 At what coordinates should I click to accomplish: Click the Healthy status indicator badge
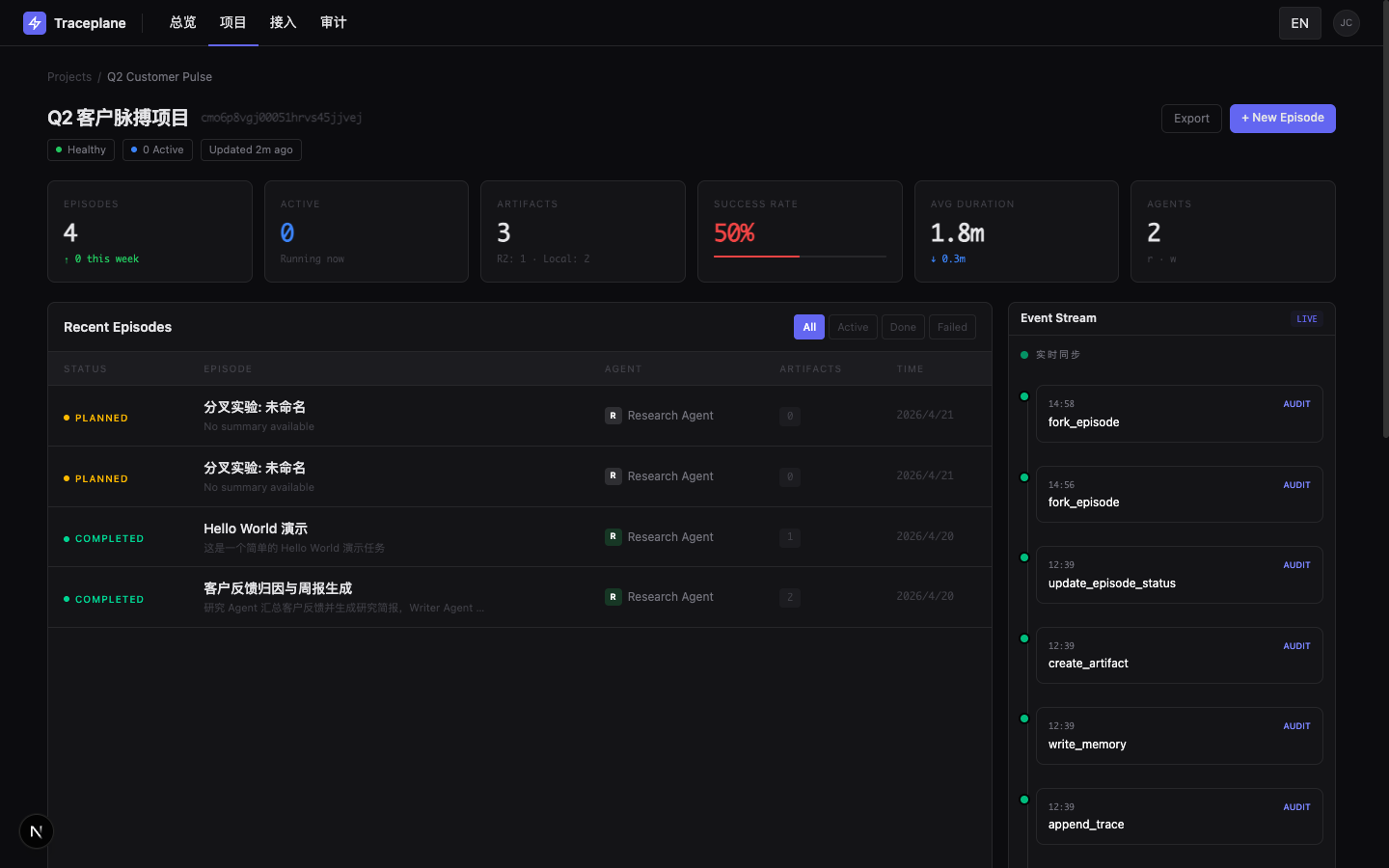click(80, 149)
